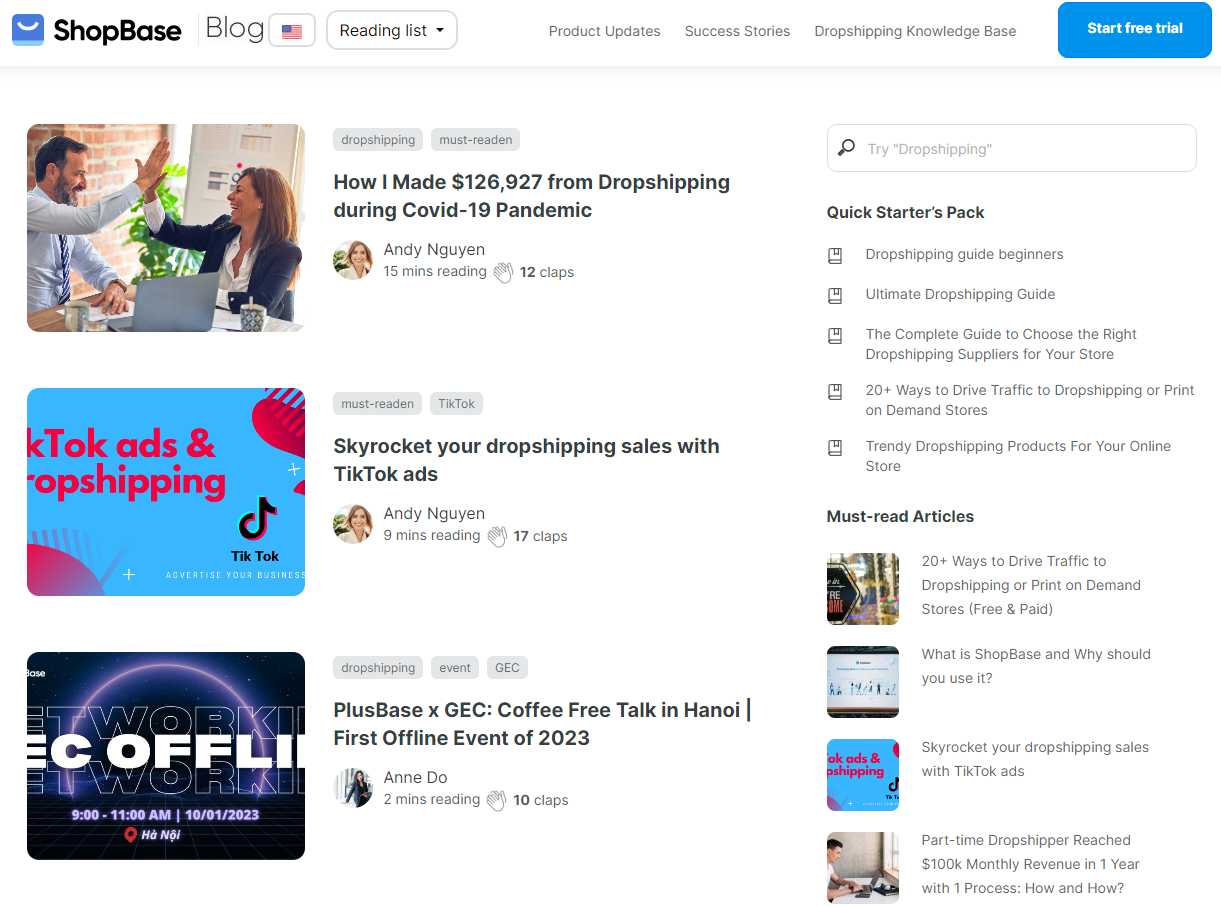Screen dimensions: 1221x906
Task: Open 'What is ShopBase and Why should you use it?'
Action: point(1036,666)
